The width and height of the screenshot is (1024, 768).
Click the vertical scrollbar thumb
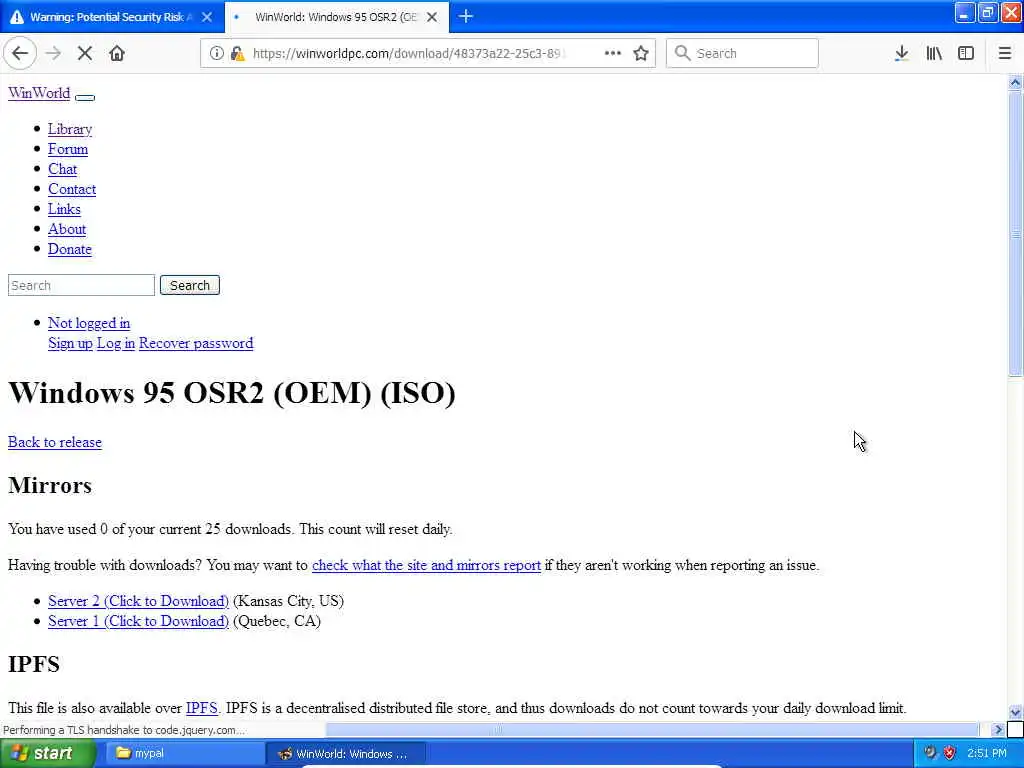(1015, 234)
